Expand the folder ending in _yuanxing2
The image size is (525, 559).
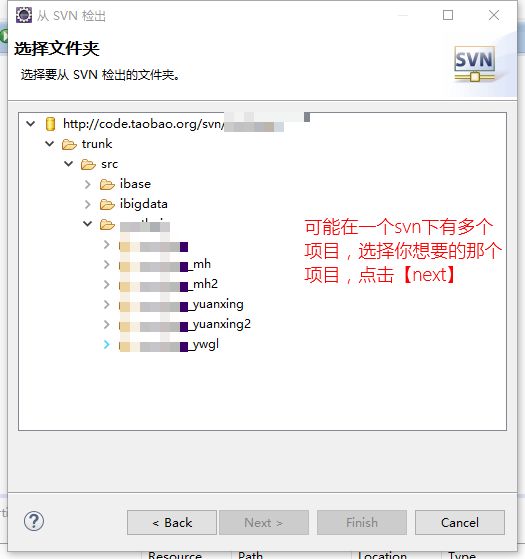click(107, 324)
